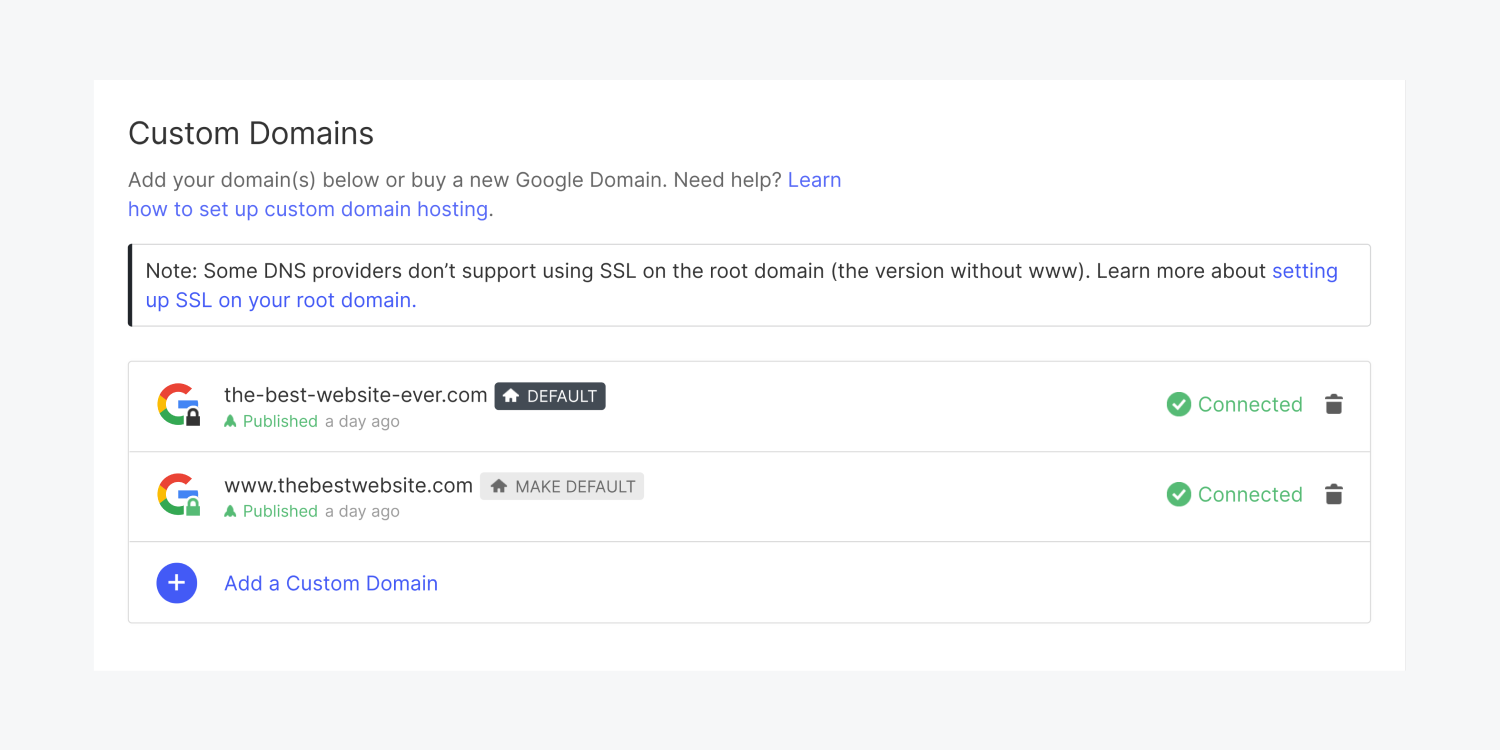Click Connected label of the second domain
Screen dimensions: 1500x750
click(1250, 494)
